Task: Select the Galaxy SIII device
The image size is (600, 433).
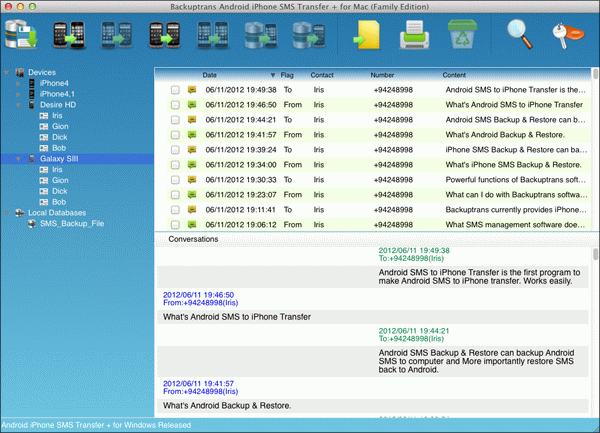Action: pyautogui.click(x=59, y=159)
